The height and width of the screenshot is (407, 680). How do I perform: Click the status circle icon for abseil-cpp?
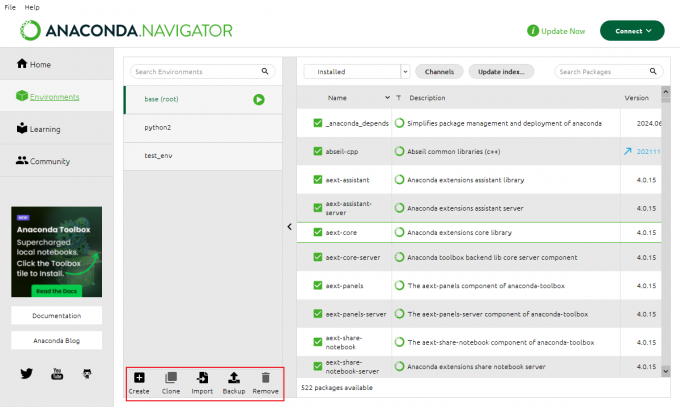pyautogui.click(x=399, y=151)
